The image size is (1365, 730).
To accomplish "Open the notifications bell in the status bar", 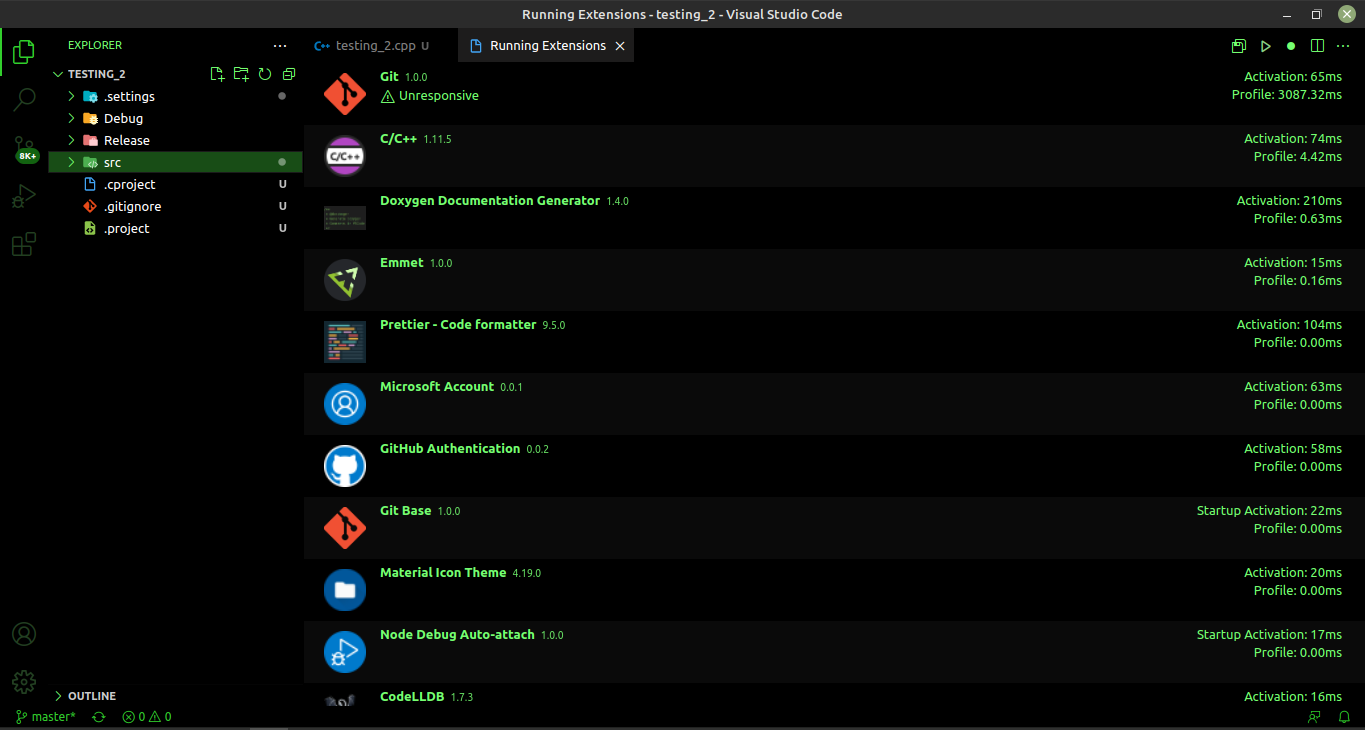I will click(1345, 717).
